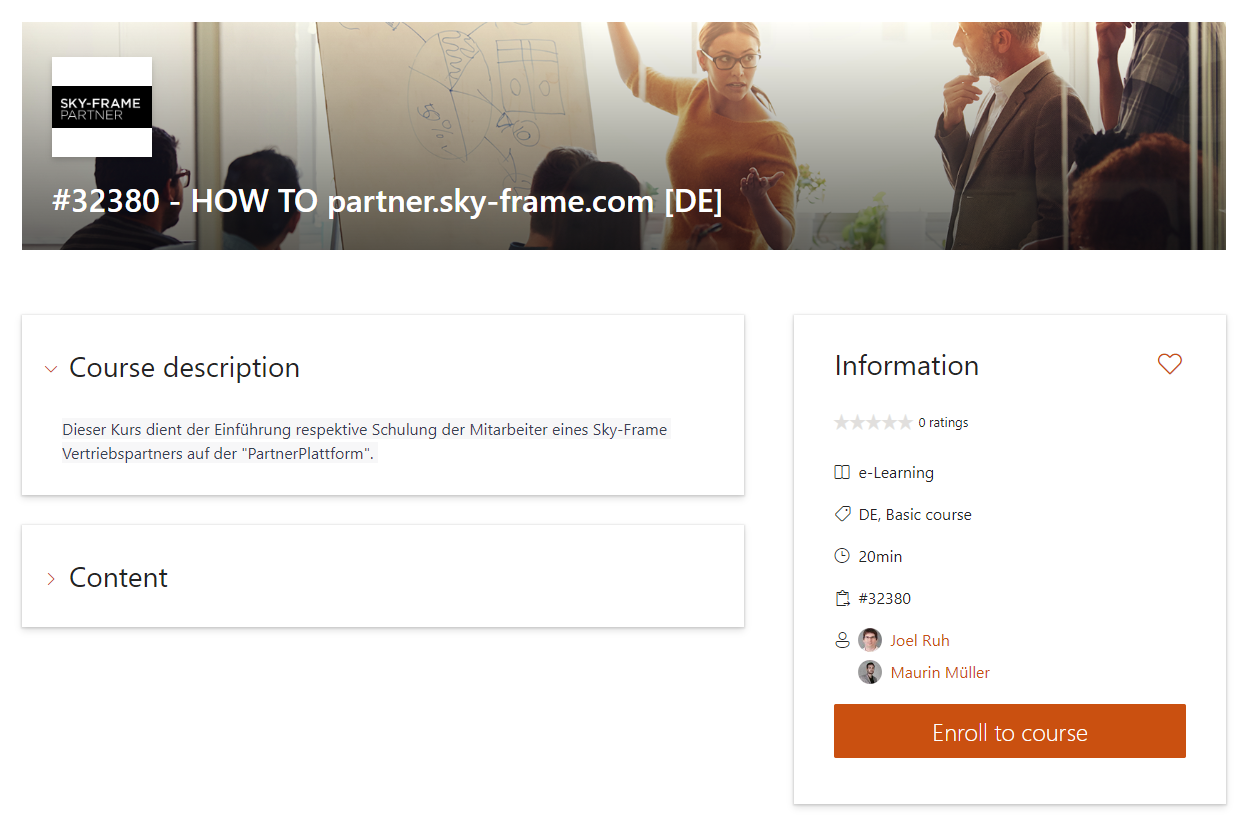The width and height of the screenshot is (1250, 826).
Task: Click the person icon beside instructors
Action: [x=842, y=640]
